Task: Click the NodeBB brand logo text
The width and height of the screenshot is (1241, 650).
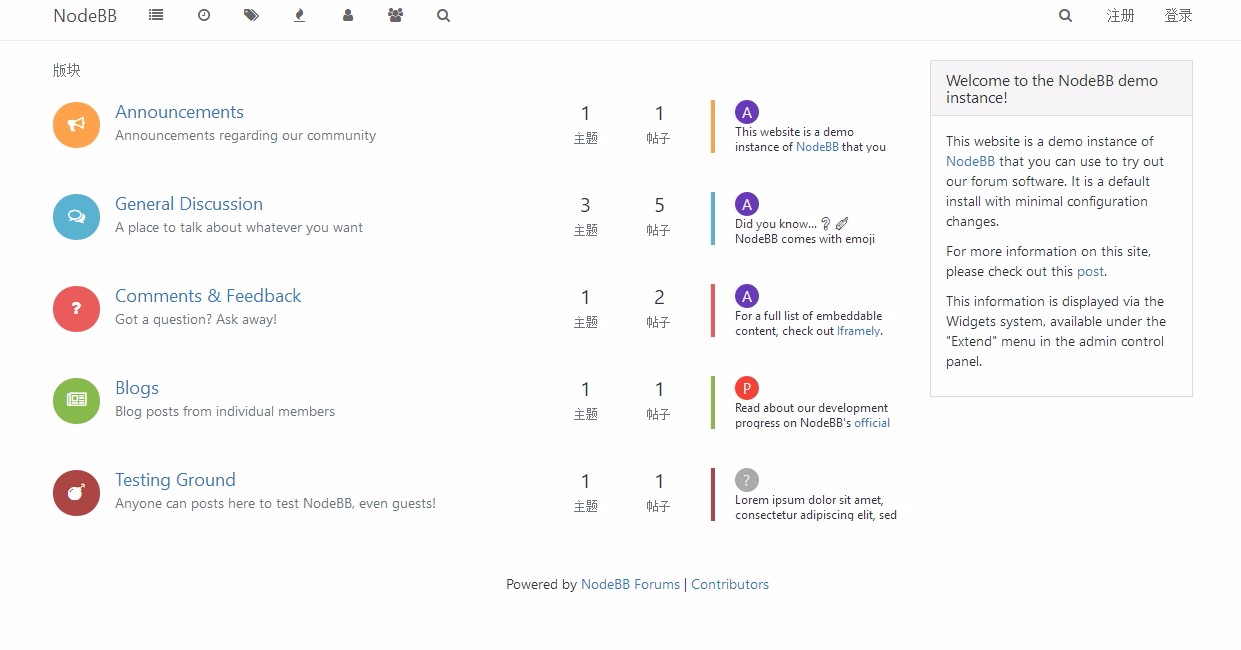Action: [x=85, y=15]
